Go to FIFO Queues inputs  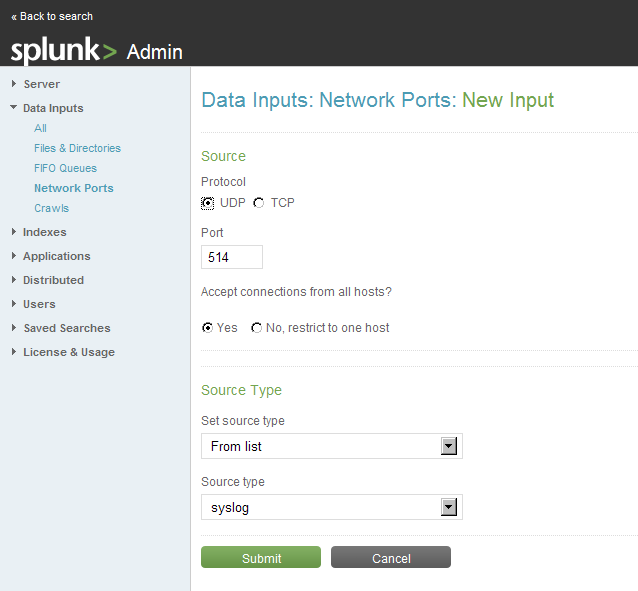point(66,168)
